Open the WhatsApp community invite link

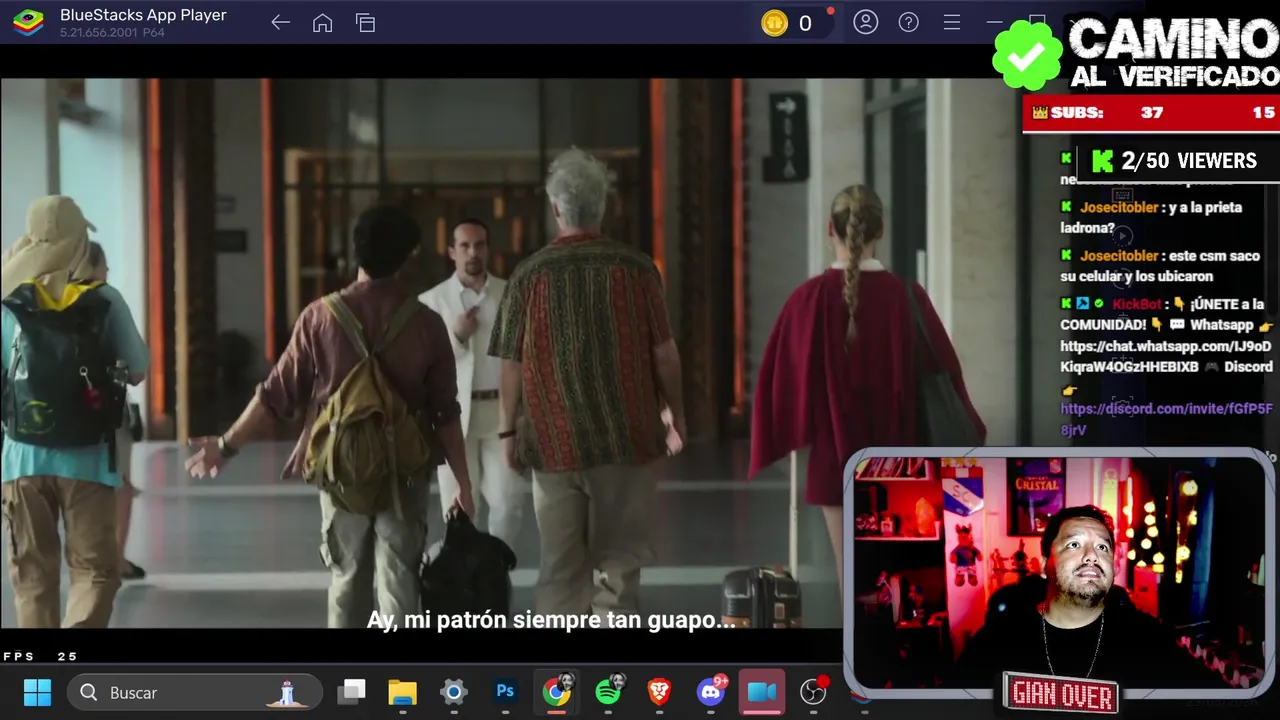(x=1166, y=357)
